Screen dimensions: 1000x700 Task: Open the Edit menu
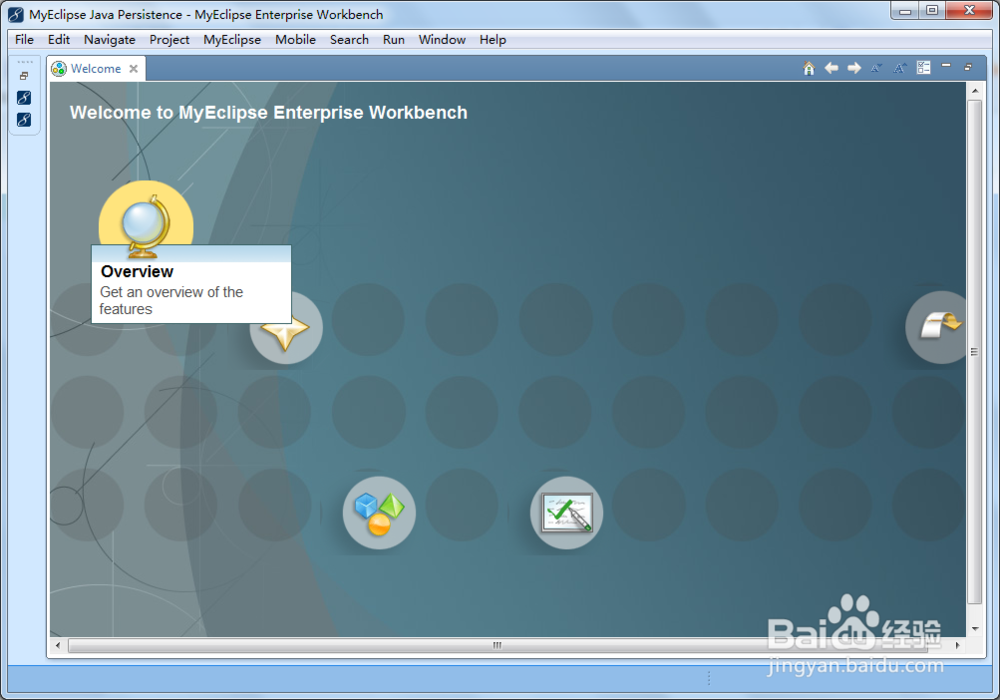(x=59, y=40)
